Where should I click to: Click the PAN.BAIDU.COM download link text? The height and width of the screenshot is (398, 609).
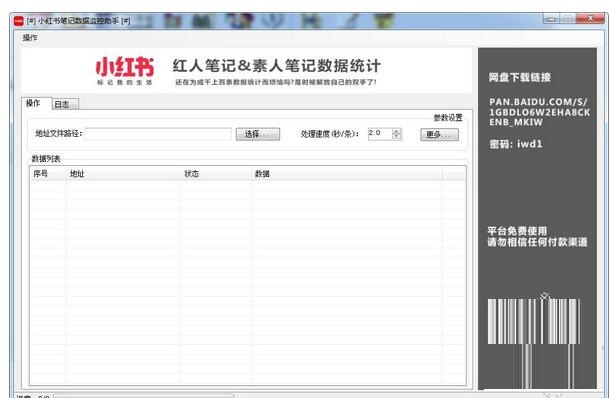[539, 112]
